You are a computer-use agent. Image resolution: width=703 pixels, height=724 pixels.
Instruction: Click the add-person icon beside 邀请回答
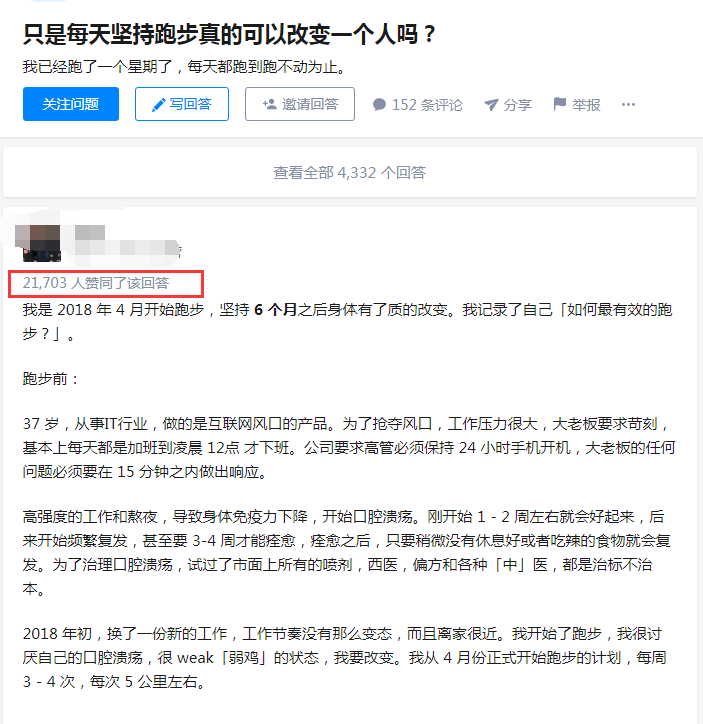pyautogui.click(x=269, y=104)
